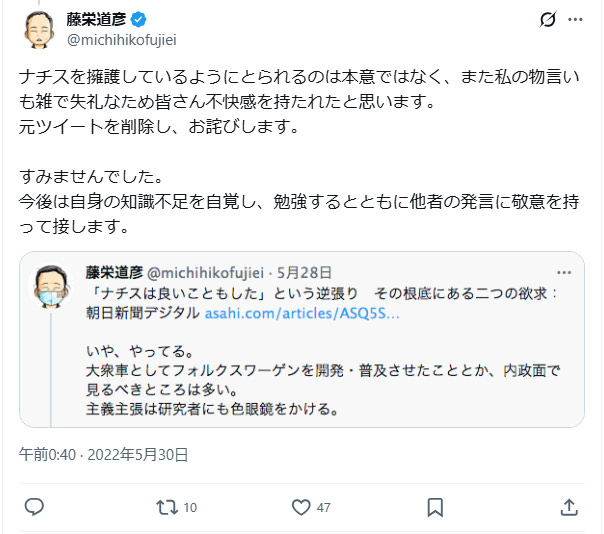
Task: Repost this tweet using retweet icon
Action: click(x=167, y=507)
